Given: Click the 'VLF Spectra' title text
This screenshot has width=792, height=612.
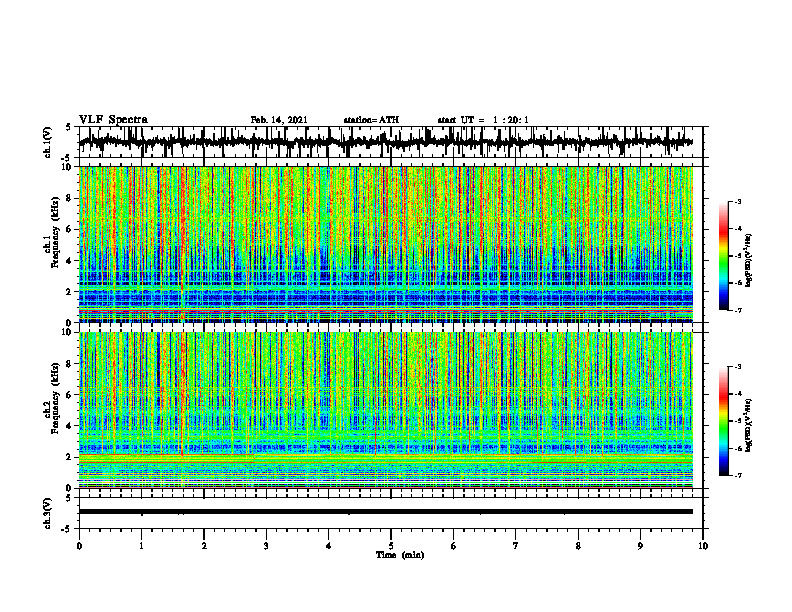Looking at the screenshot, I should pos(113,120).
